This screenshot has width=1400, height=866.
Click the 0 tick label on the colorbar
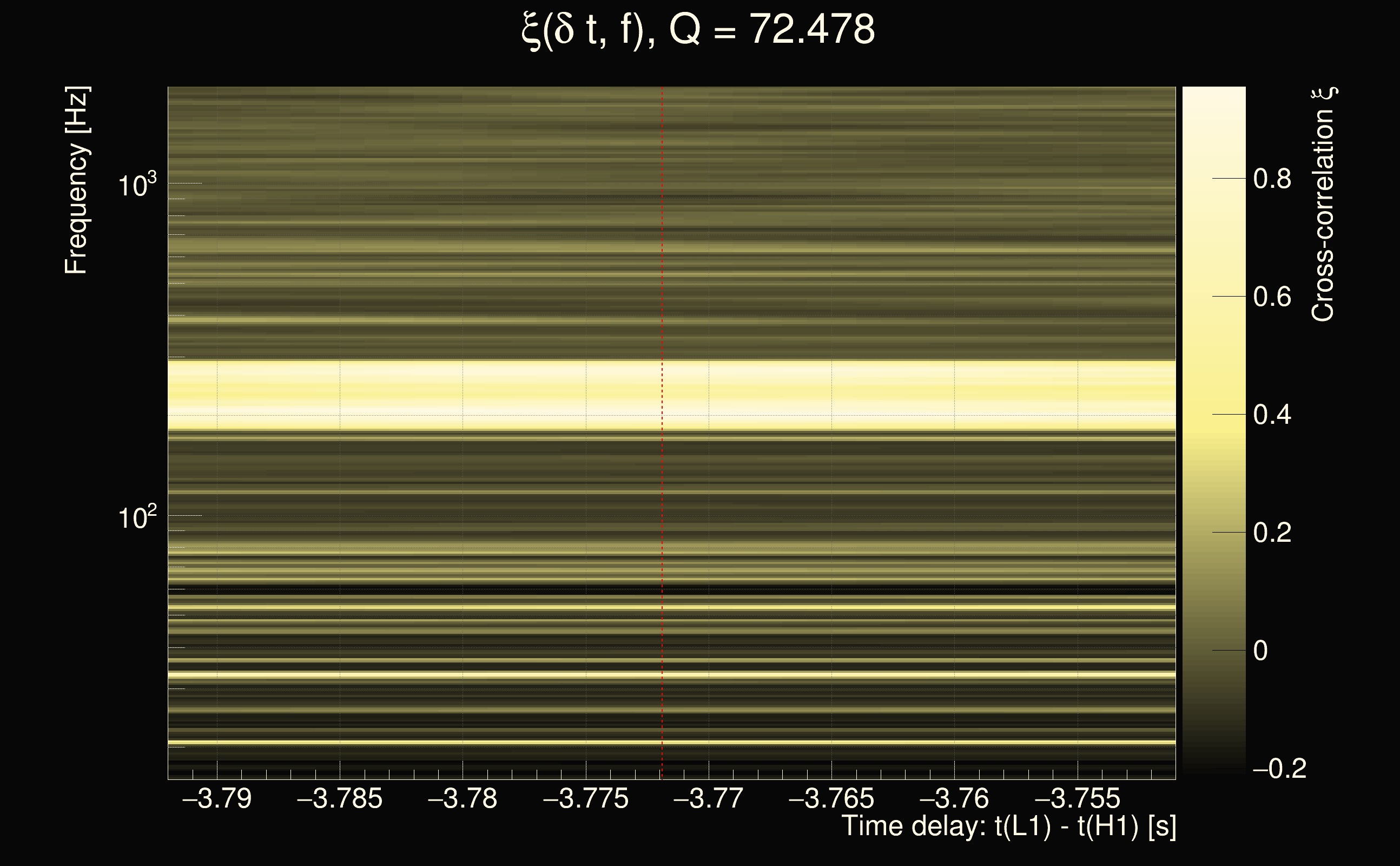click(x=1260, y=651)
